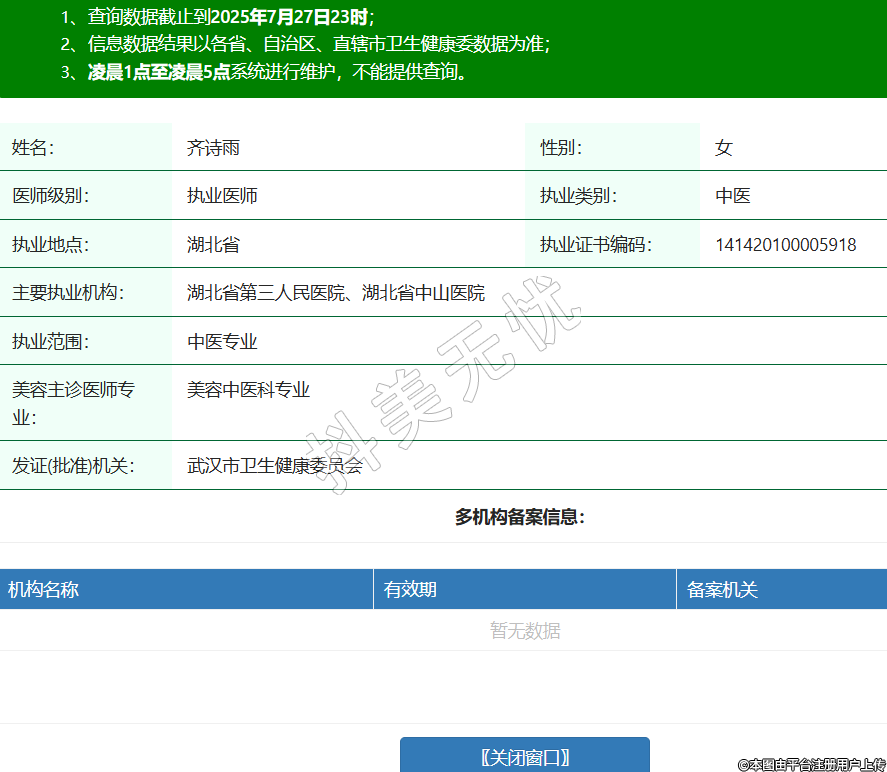
Task: Click the notice about 凌晨1点至凌晨5点 maintenance
Action: click(276, 72)
